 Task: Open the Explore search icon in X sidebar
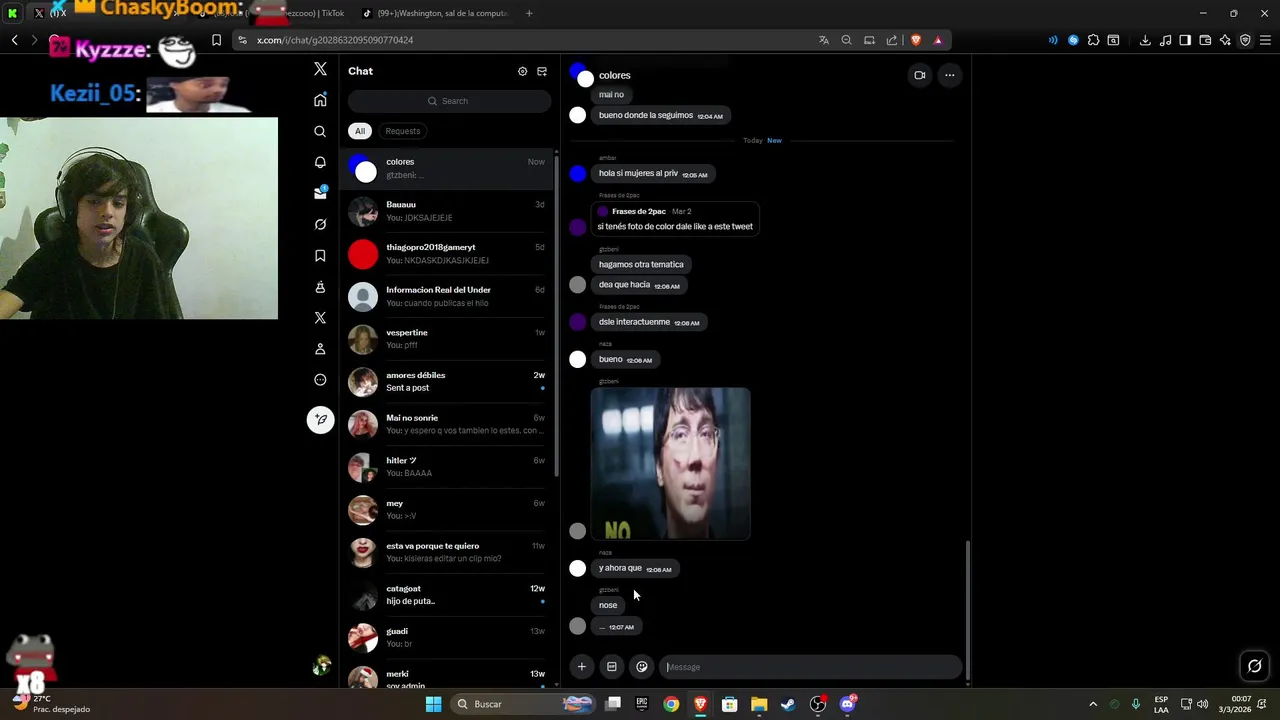tap(320, 131)
